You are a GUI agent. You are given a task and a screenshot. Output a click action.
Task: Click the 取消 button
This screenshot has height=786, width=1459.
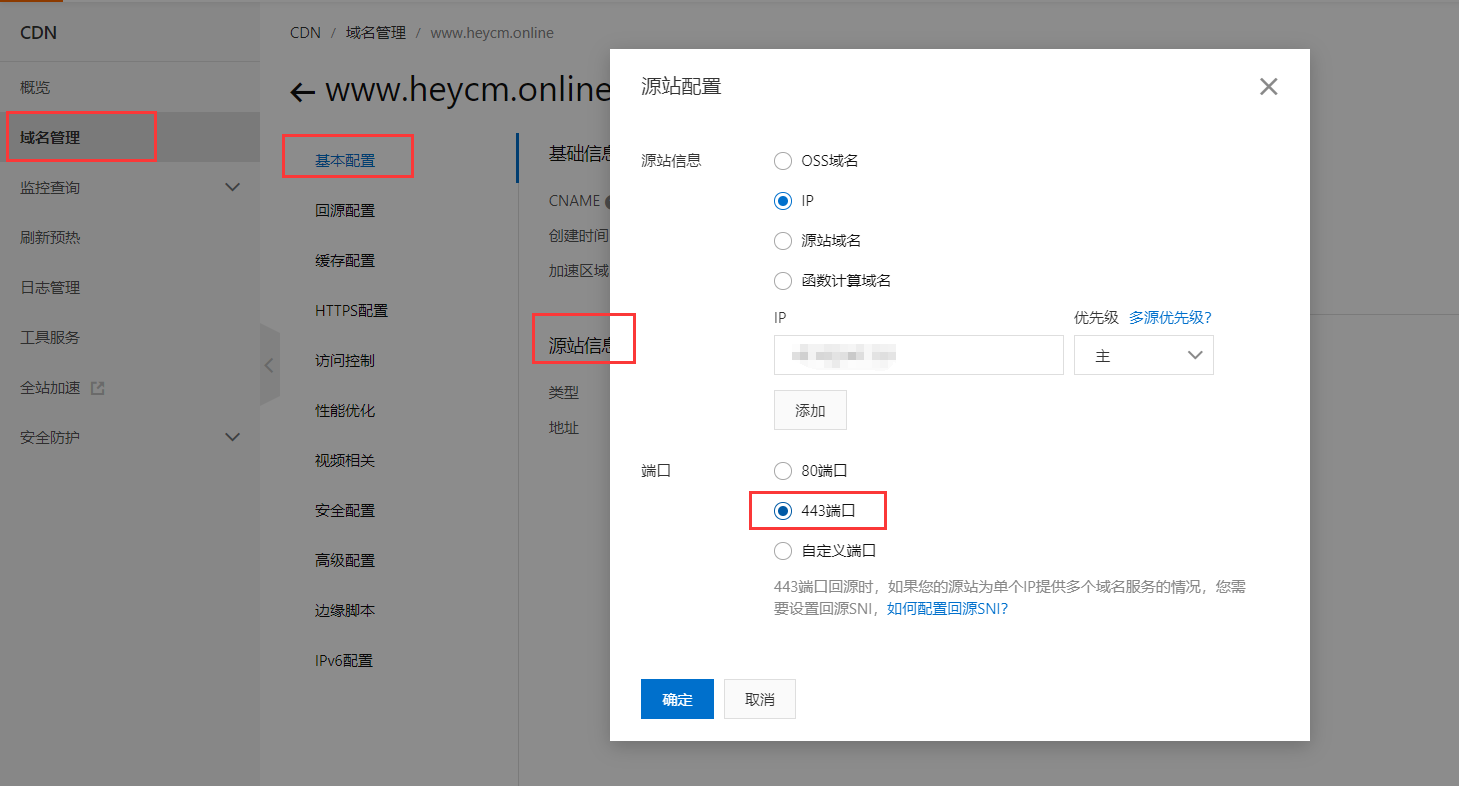760,700
